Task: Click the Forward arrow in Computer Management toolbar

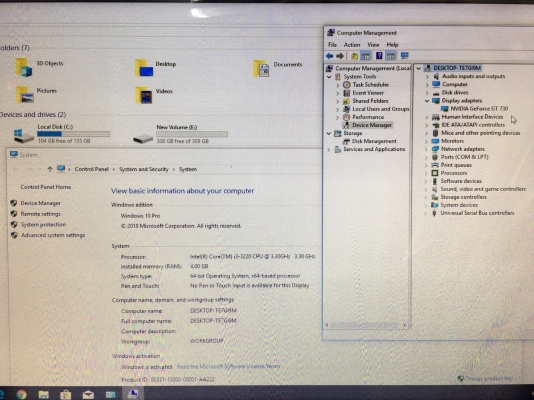Action: 340,56
